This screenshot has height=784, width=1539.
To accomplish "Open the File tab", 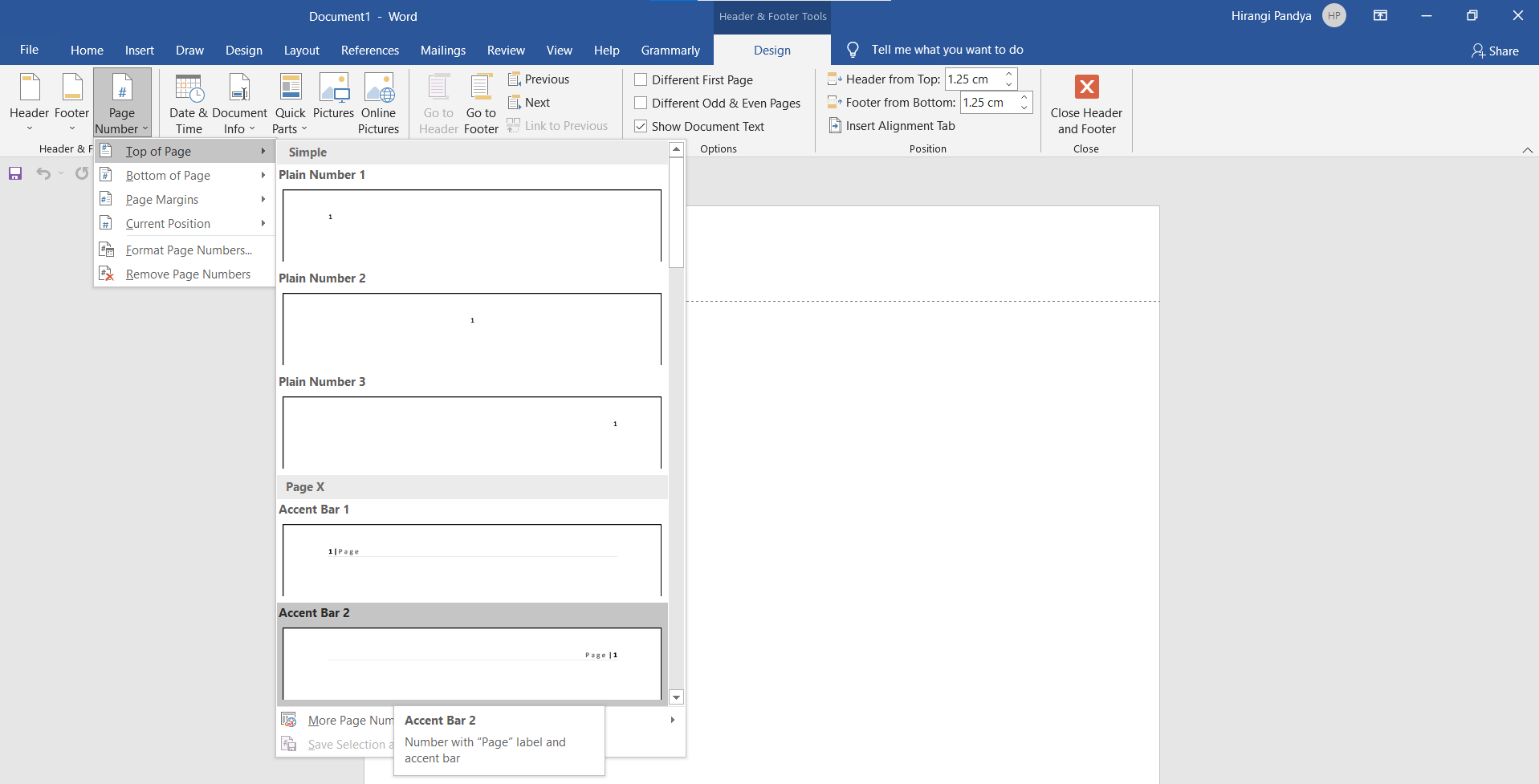I will pyautogui.click(x=29, y=50).
